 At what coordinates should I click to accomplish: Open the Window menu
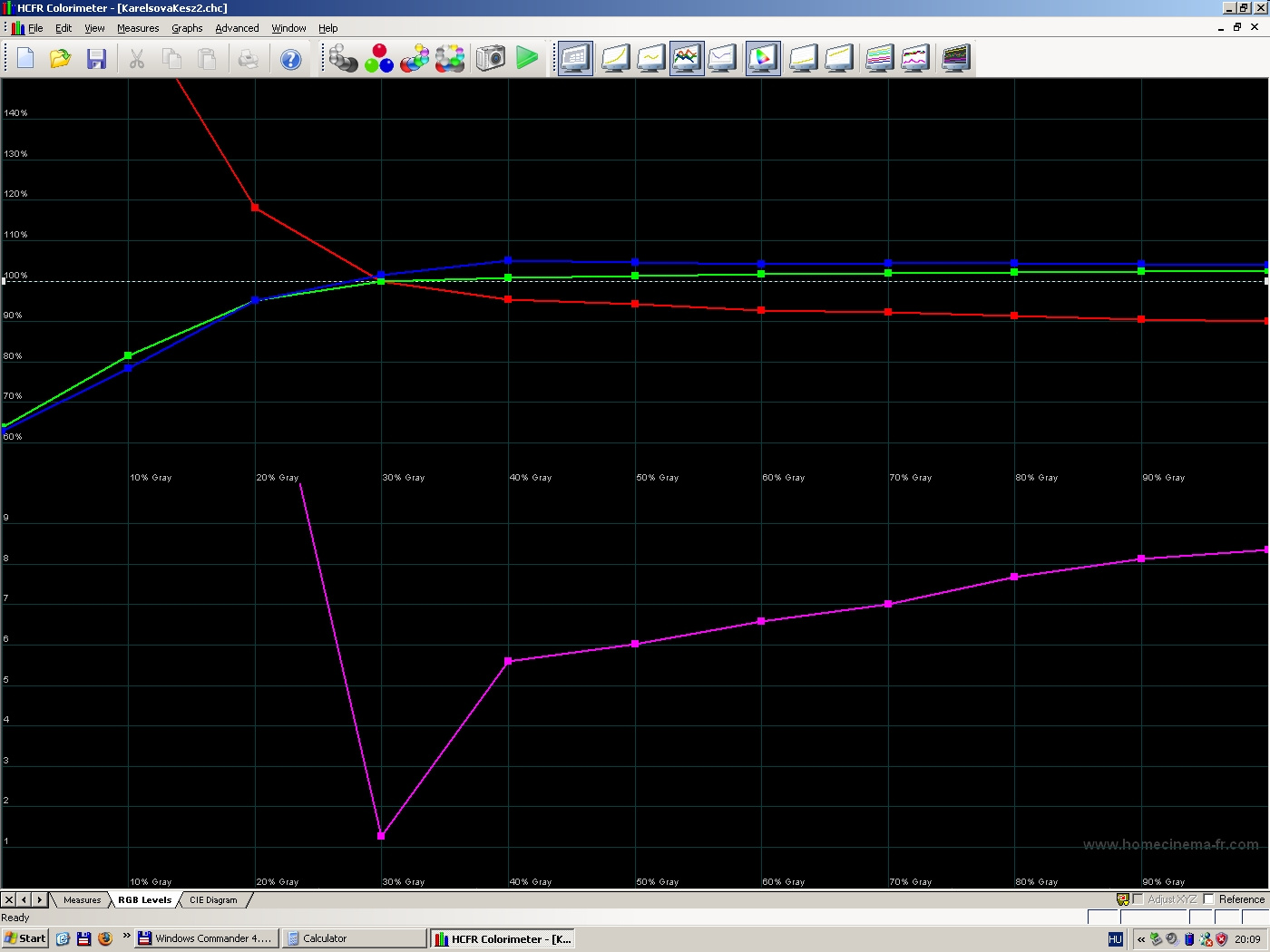pyautogui.click(x=288, y=28)
